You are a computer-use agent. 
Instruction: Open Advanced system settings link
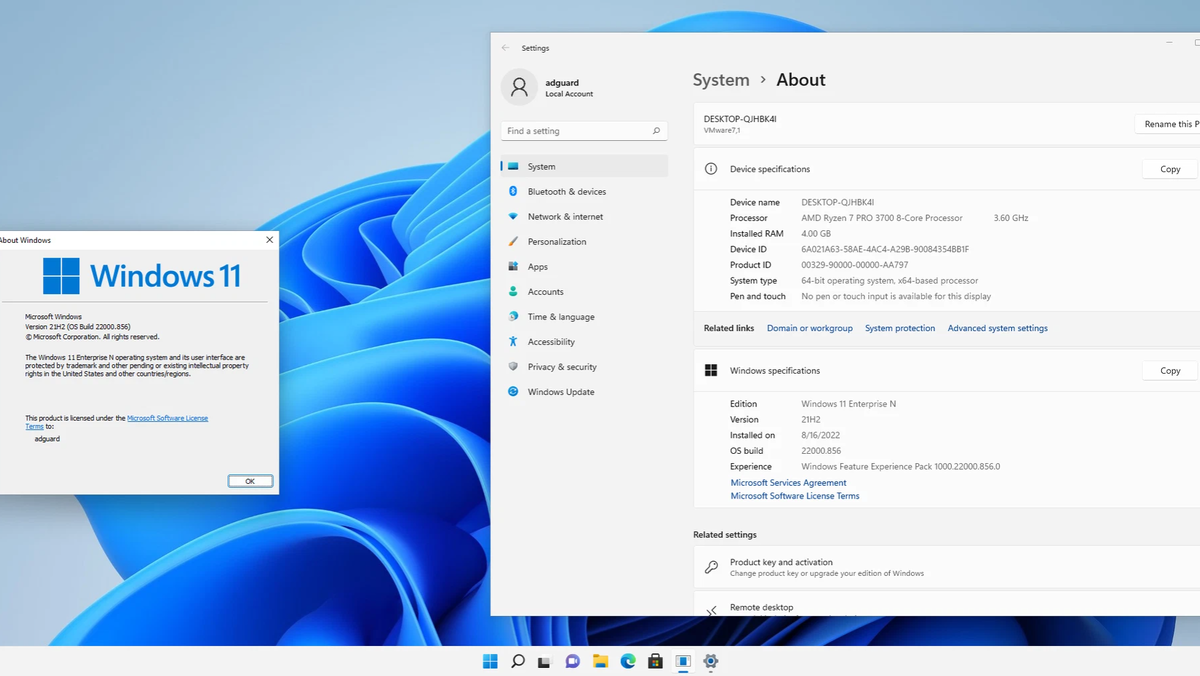click(x=998, y=328)
